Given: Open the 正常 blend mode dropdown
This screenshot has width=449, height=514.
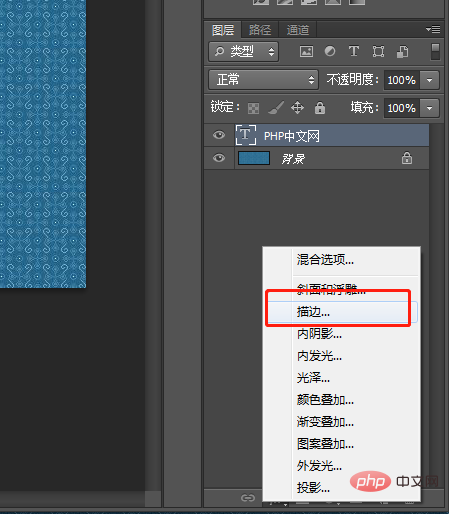Looking at the screenshot, I should (264, 80).
